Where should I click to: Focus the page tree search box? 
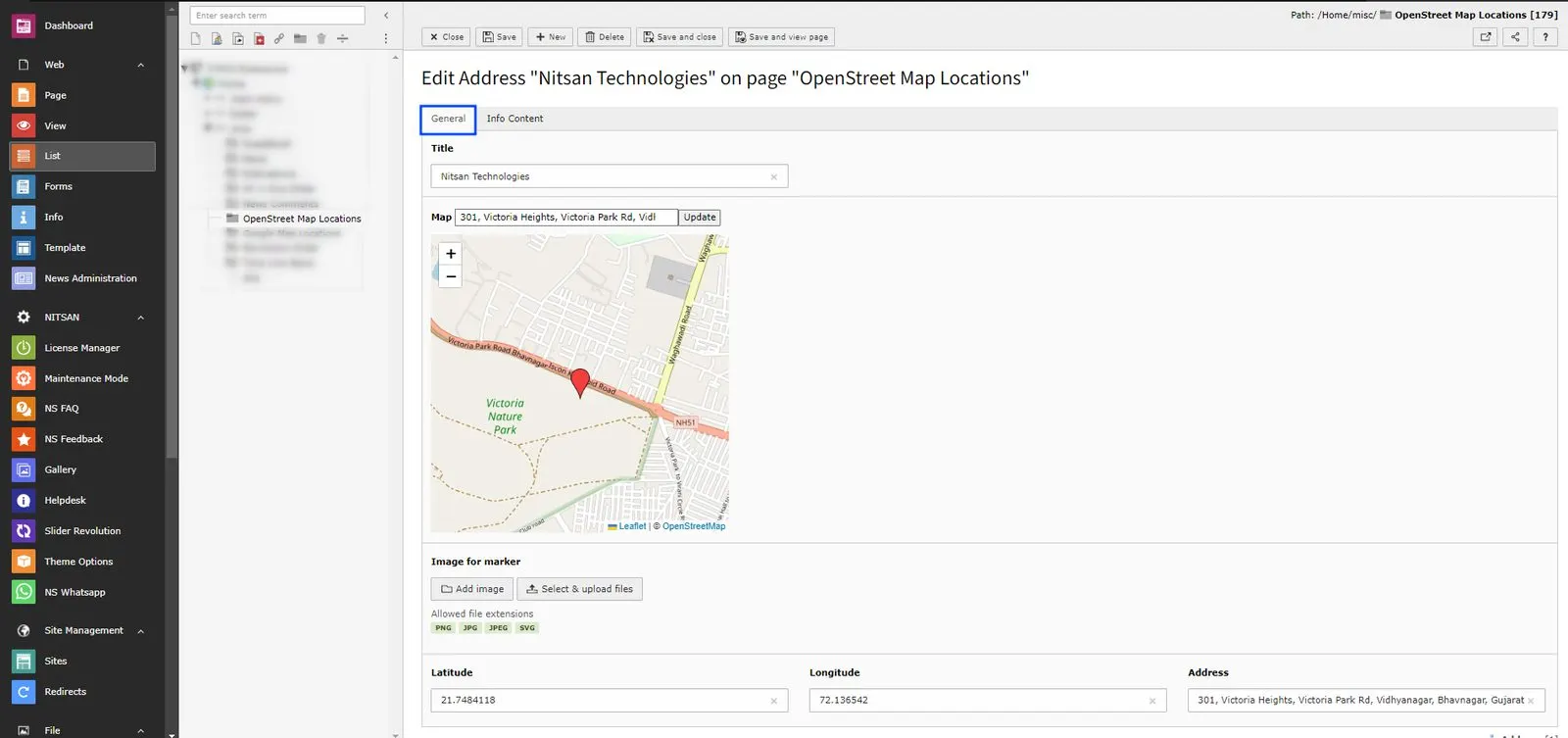pos(278,16)
